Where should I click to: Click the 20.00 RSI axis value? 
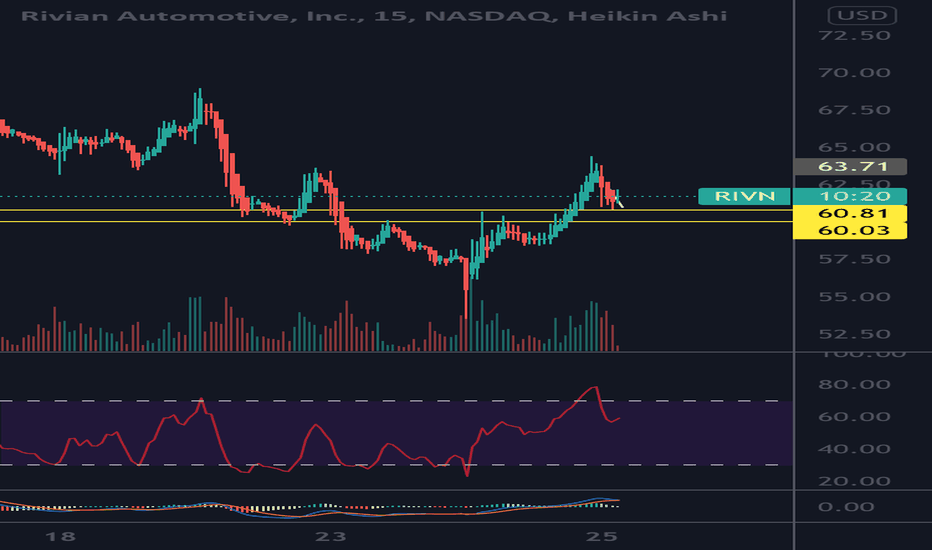point(854,481)
